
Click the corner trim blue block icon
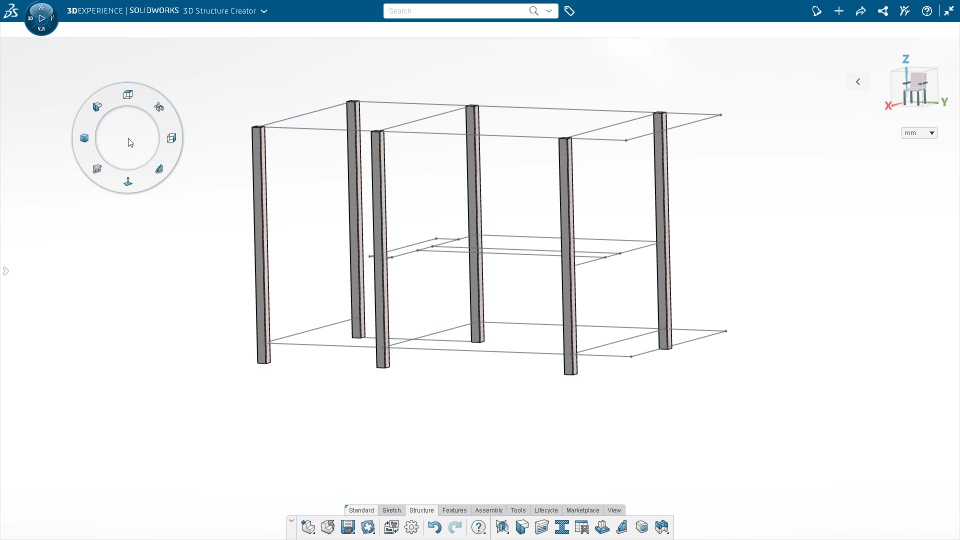[x=522, y=527]
